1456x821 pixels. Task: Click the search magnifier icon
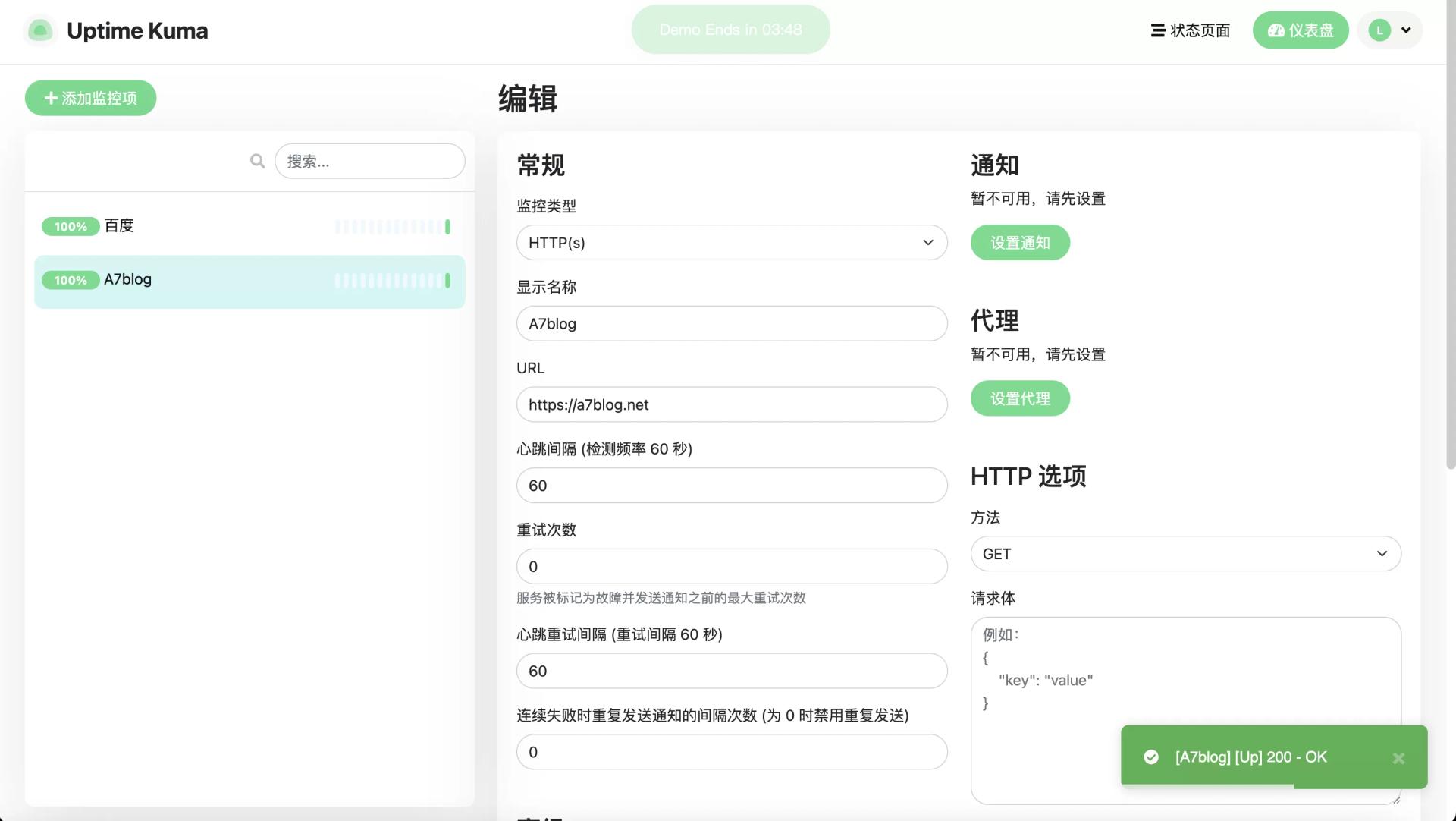[x=257, y=161]
